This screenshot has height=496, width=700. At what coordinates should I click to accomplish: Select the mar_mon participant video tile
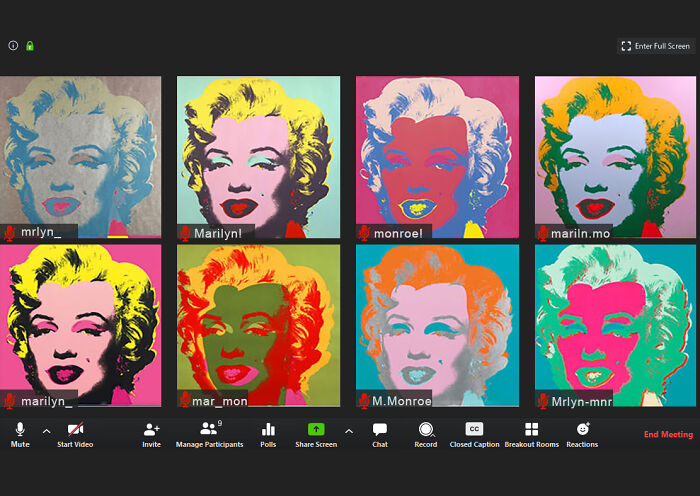(x=258, y=325)
